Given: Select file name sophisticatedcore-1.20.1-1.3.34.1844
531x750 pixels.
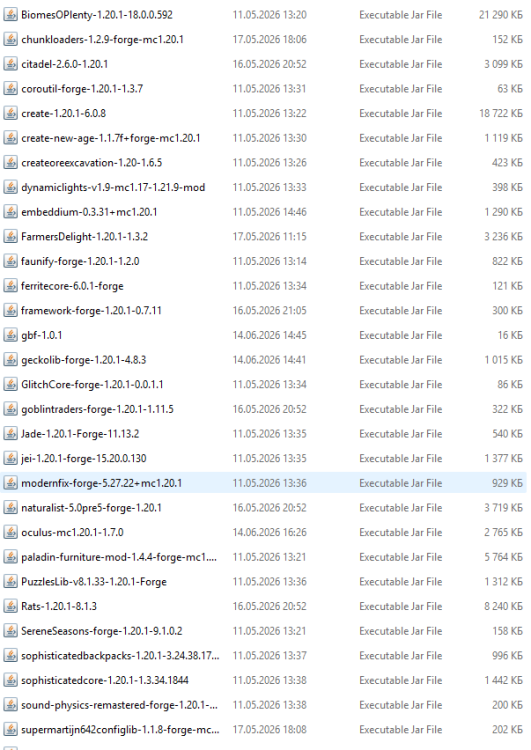Looking at the screenshot, I should (x=105, y=680).
